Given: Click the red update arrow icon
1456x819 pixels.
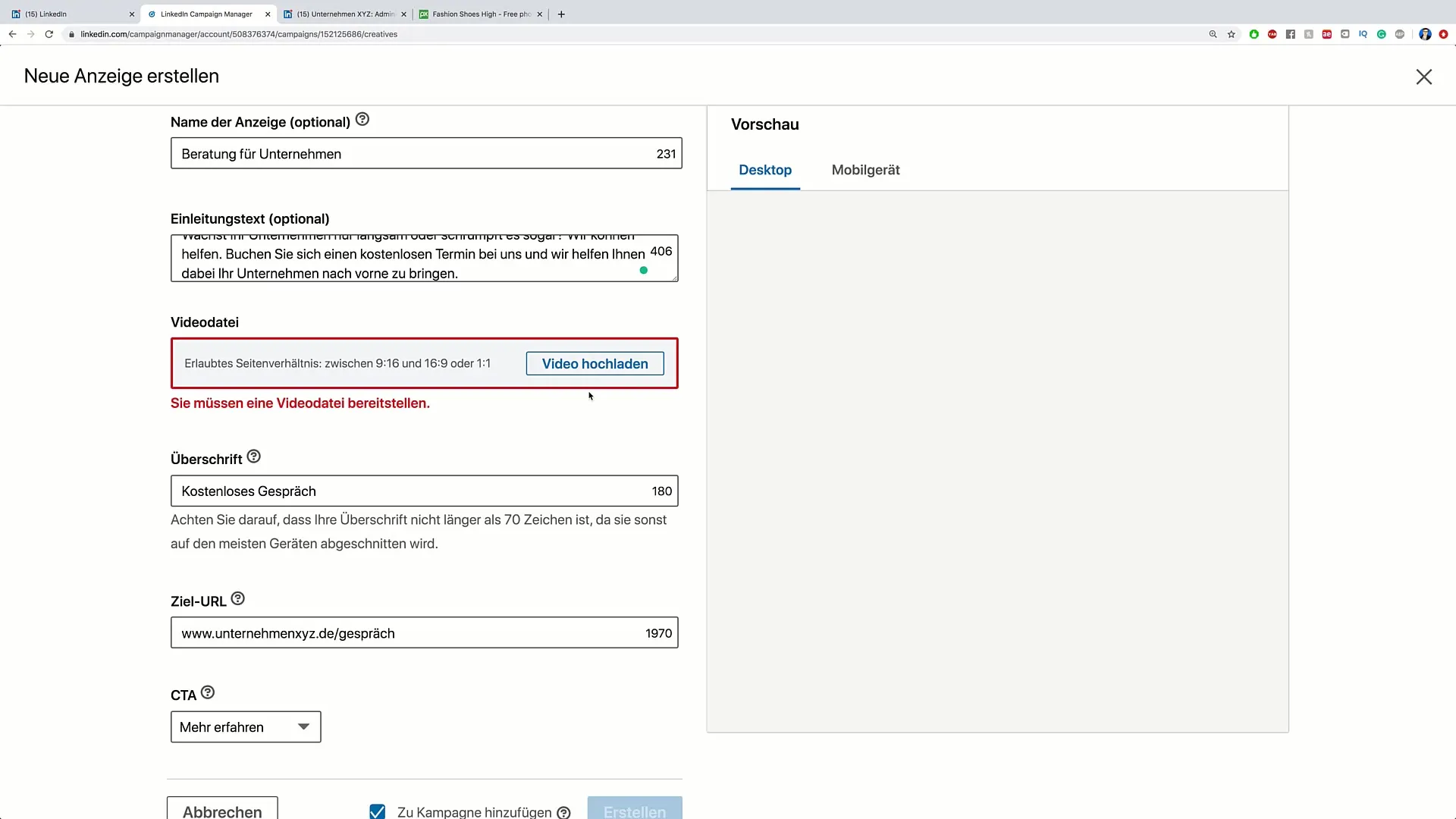Looking at the screenshot, I should tap(1443, 34).
